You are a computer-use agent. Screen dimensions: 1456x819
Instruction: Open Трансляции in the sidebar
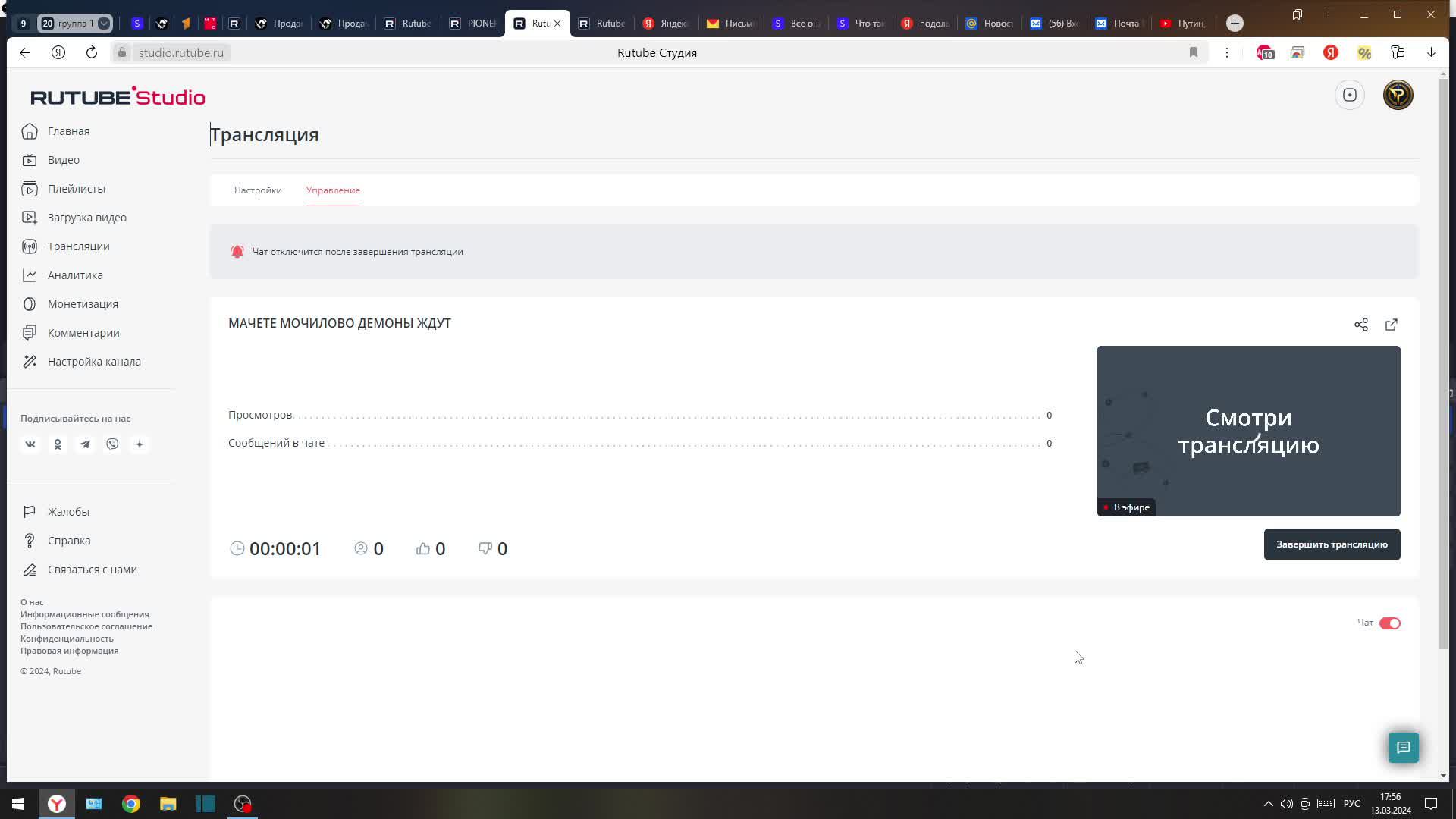pyautogui.click(x=78, y=246)
